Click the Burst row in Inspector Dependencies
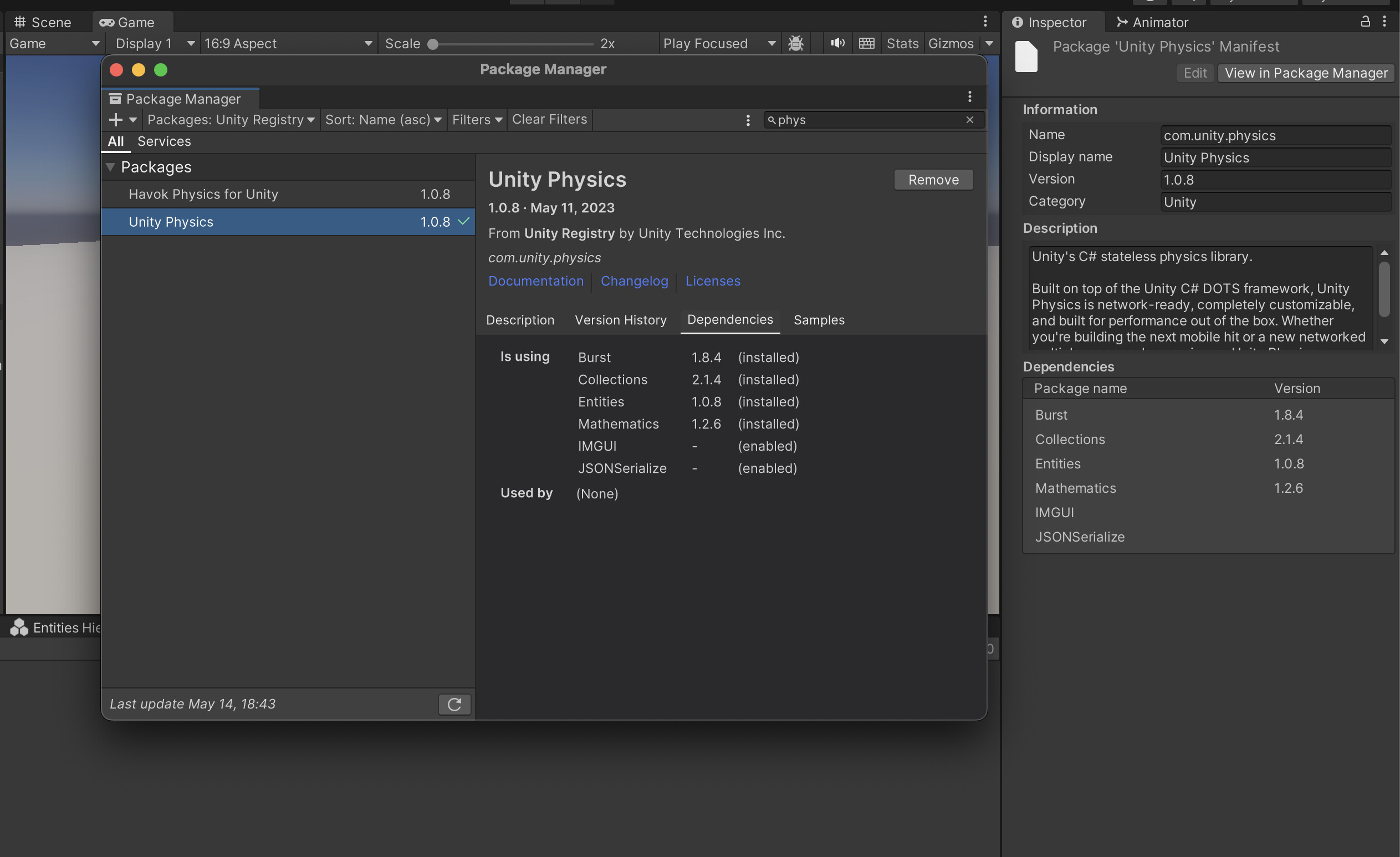Screen dimensions: 1400x857 (1208, 415)
